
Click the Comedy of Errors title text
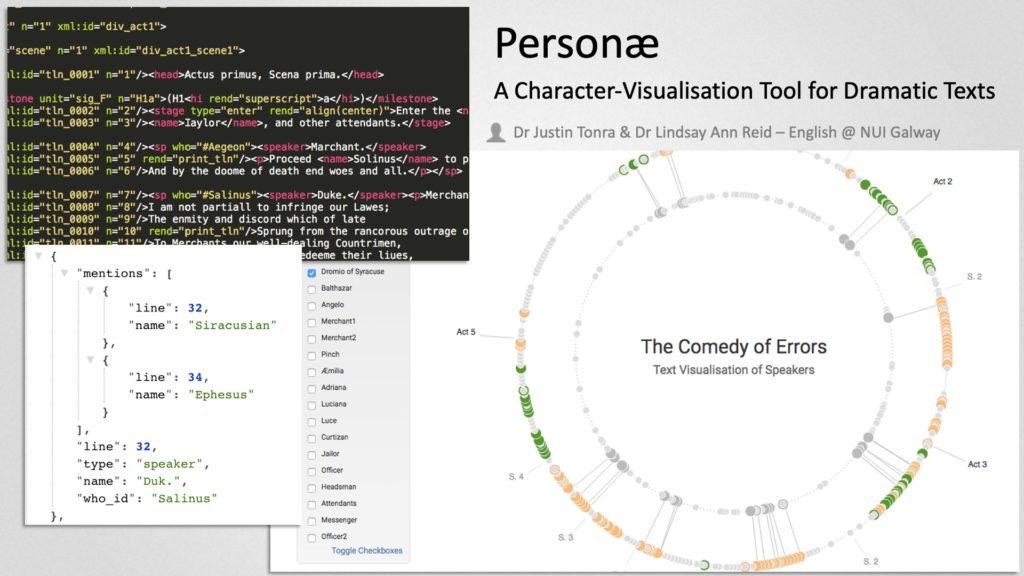tap(733, 347)
